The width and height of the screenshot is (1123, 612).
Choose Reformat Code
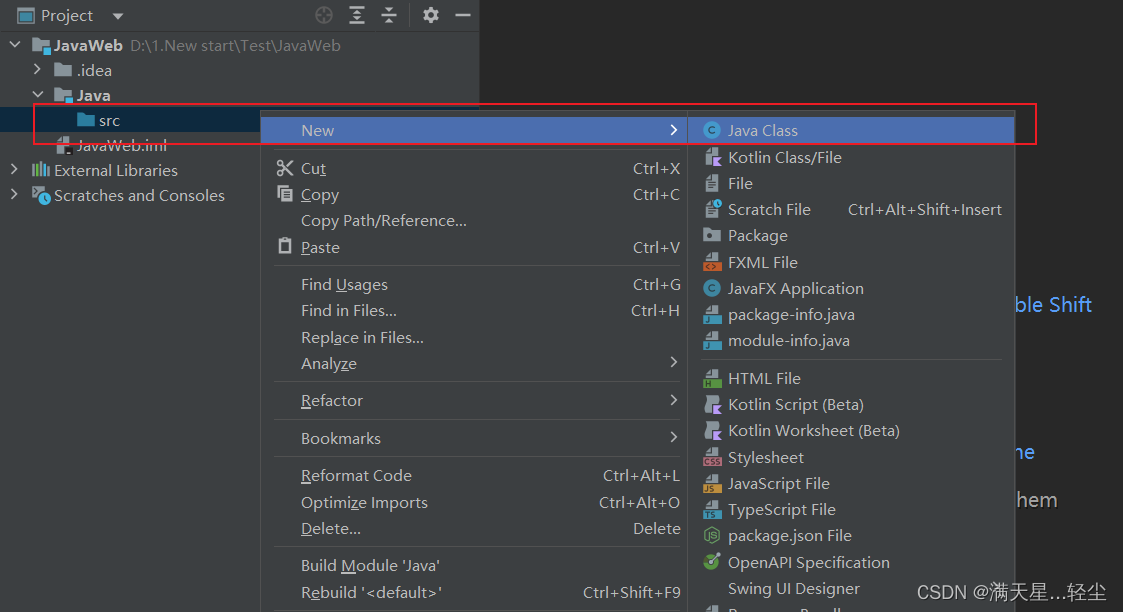tap(473, 475)
